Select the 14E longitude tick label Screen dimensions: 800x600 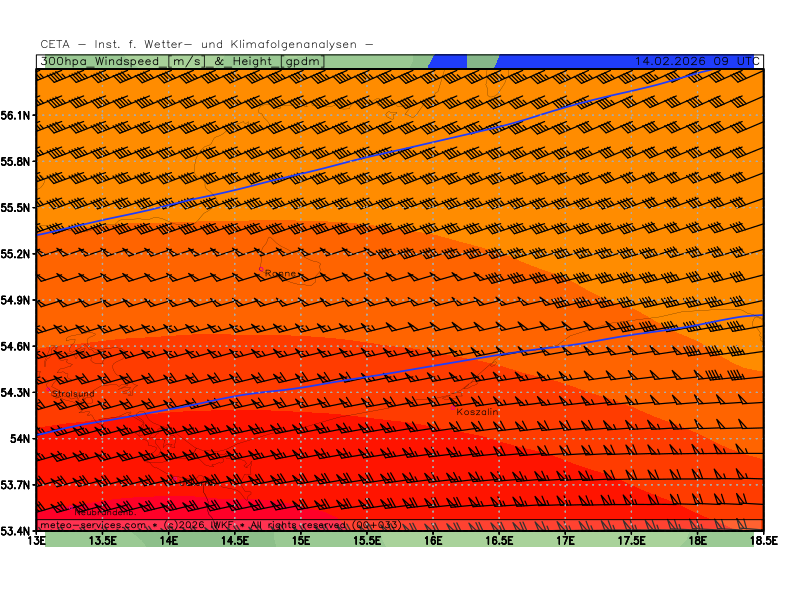click(x=169, y=540)
